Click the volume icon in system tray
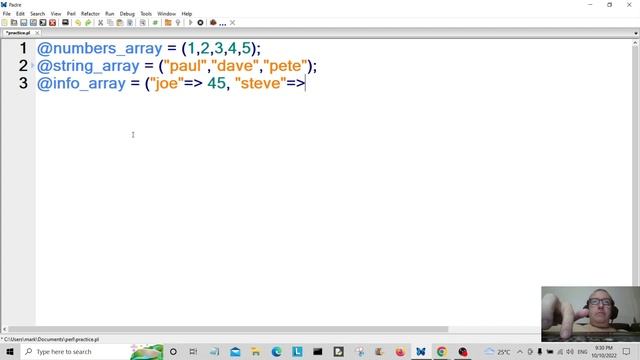This screenshot has width=640, height=360. tap(570, 351)
